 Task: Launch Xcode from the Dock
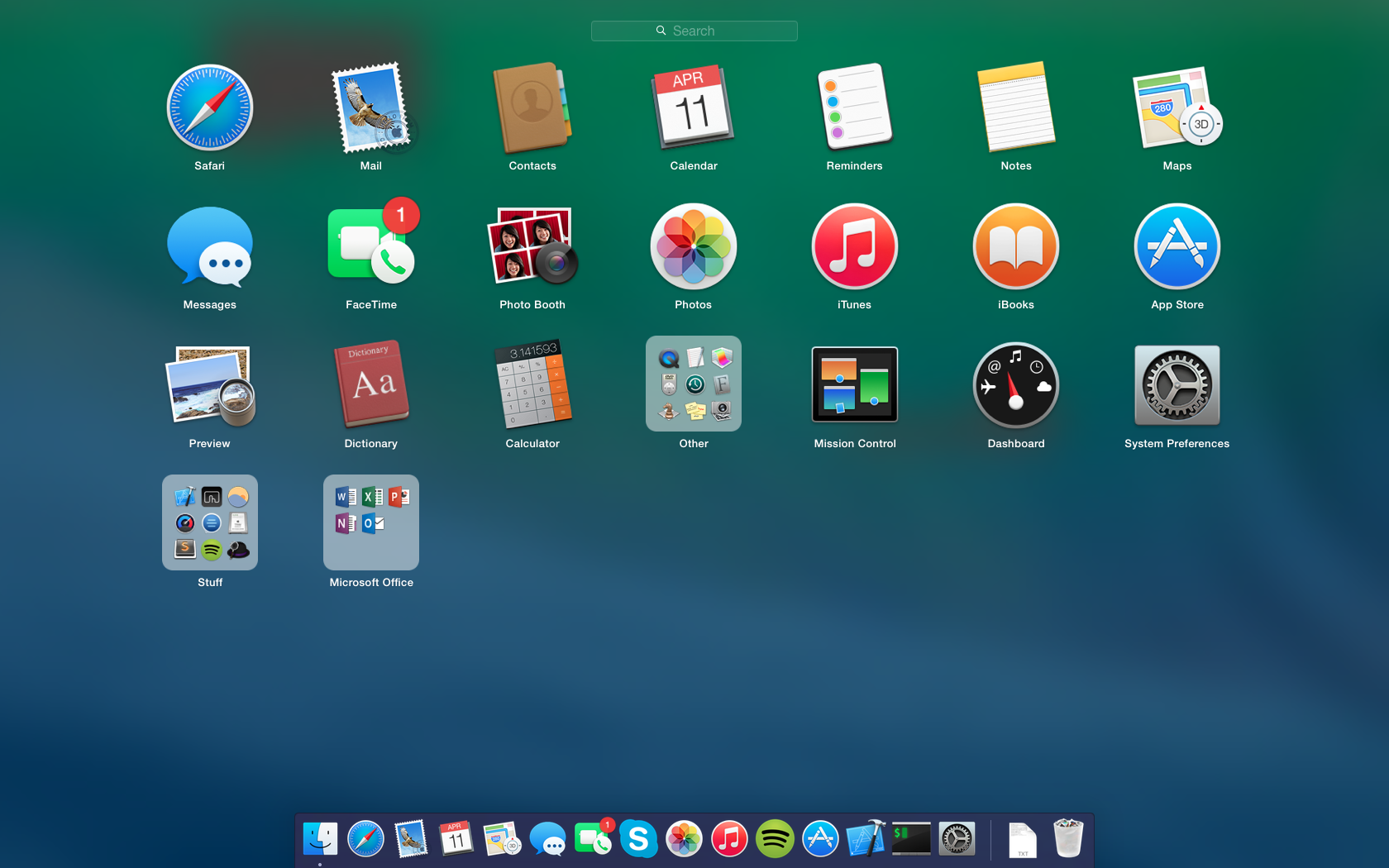pyautogui.click(x=866, y=839)
